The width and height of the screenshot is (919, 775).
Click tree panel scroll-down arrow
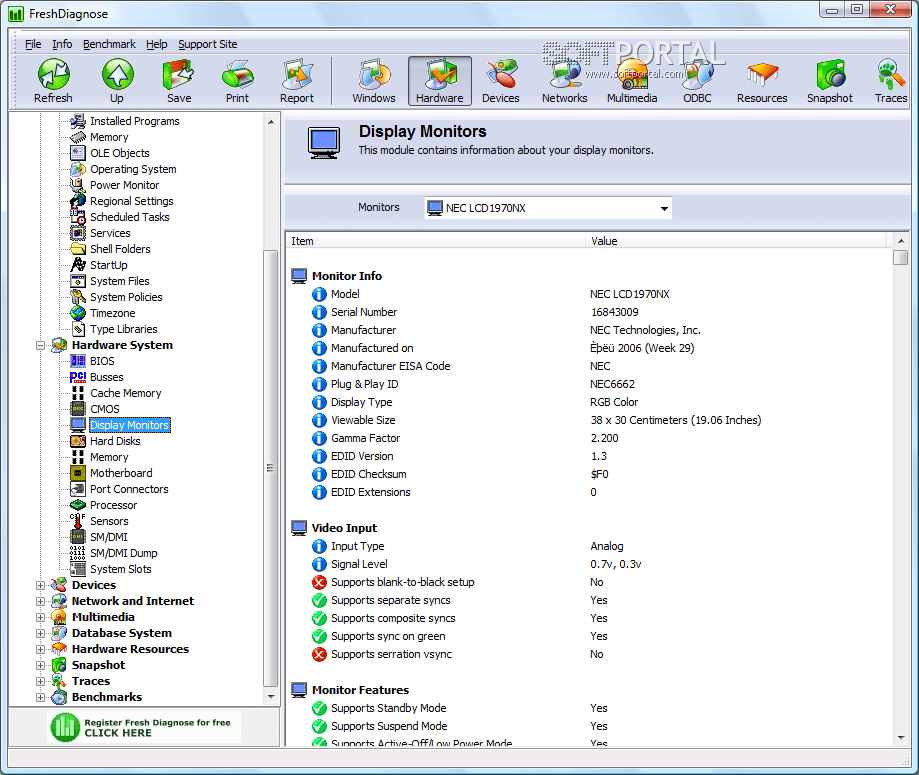tap(271, 697)
